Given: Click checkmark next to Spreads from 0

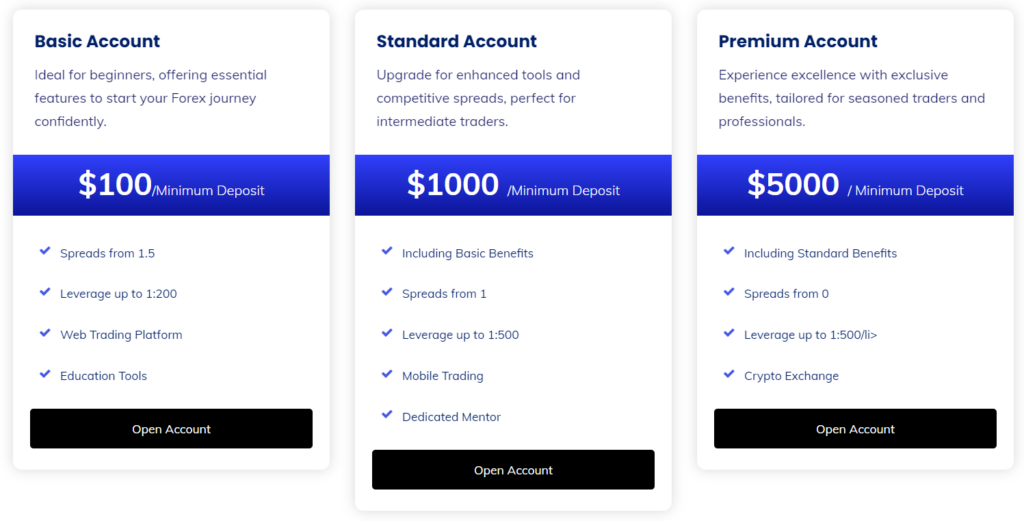Looking at the screenshot, I should 729,293.
